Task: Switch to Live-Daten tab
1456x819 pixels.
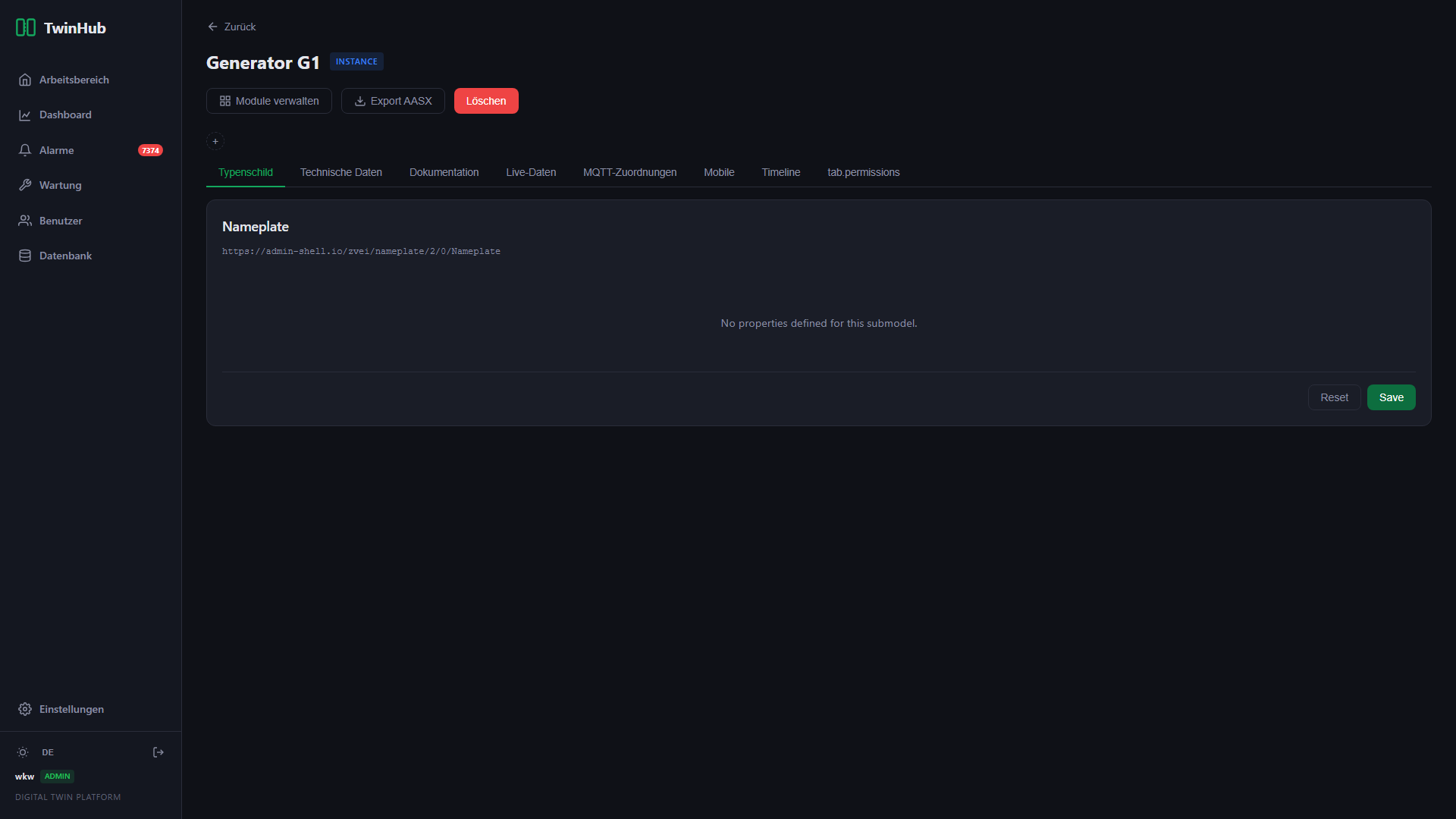Action: tap(531, 172)
